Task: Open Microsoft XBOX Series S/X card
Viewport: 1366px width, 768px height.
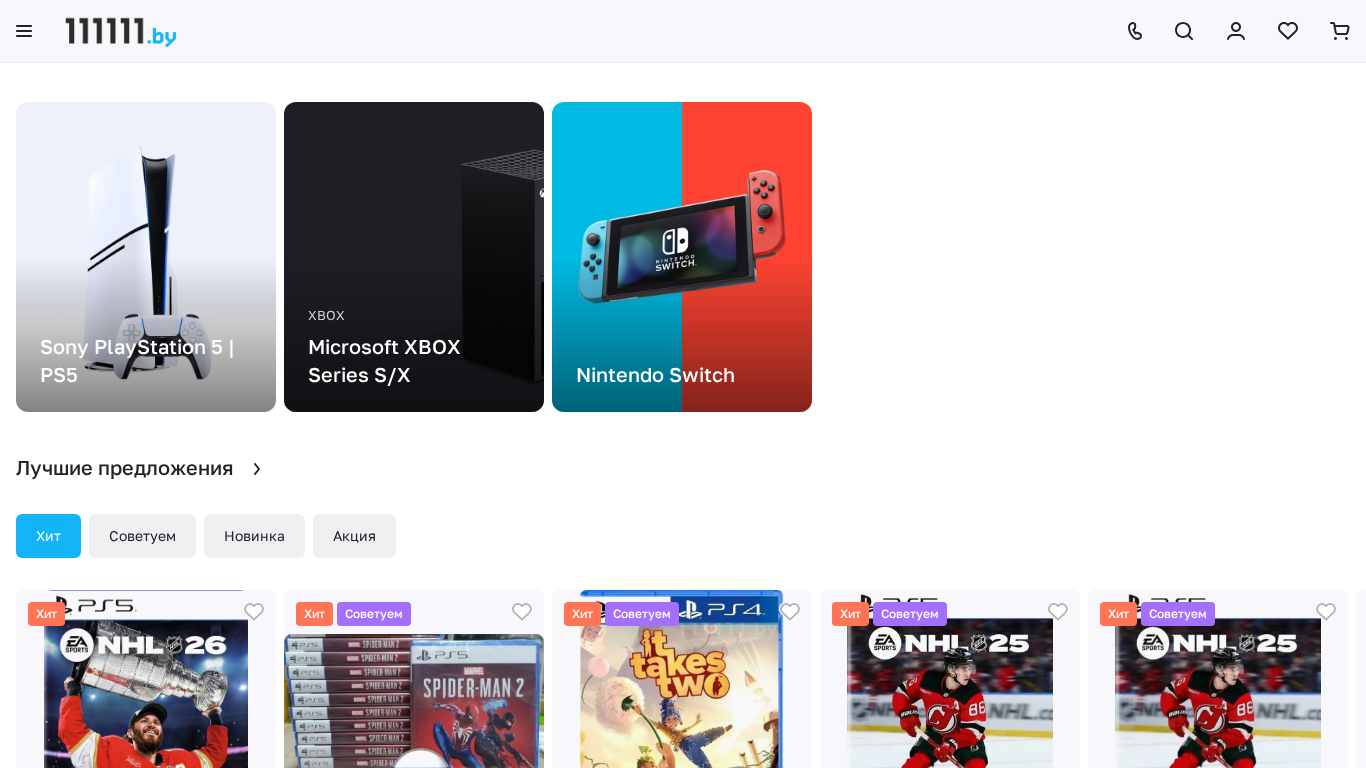Action: (414, 257)
